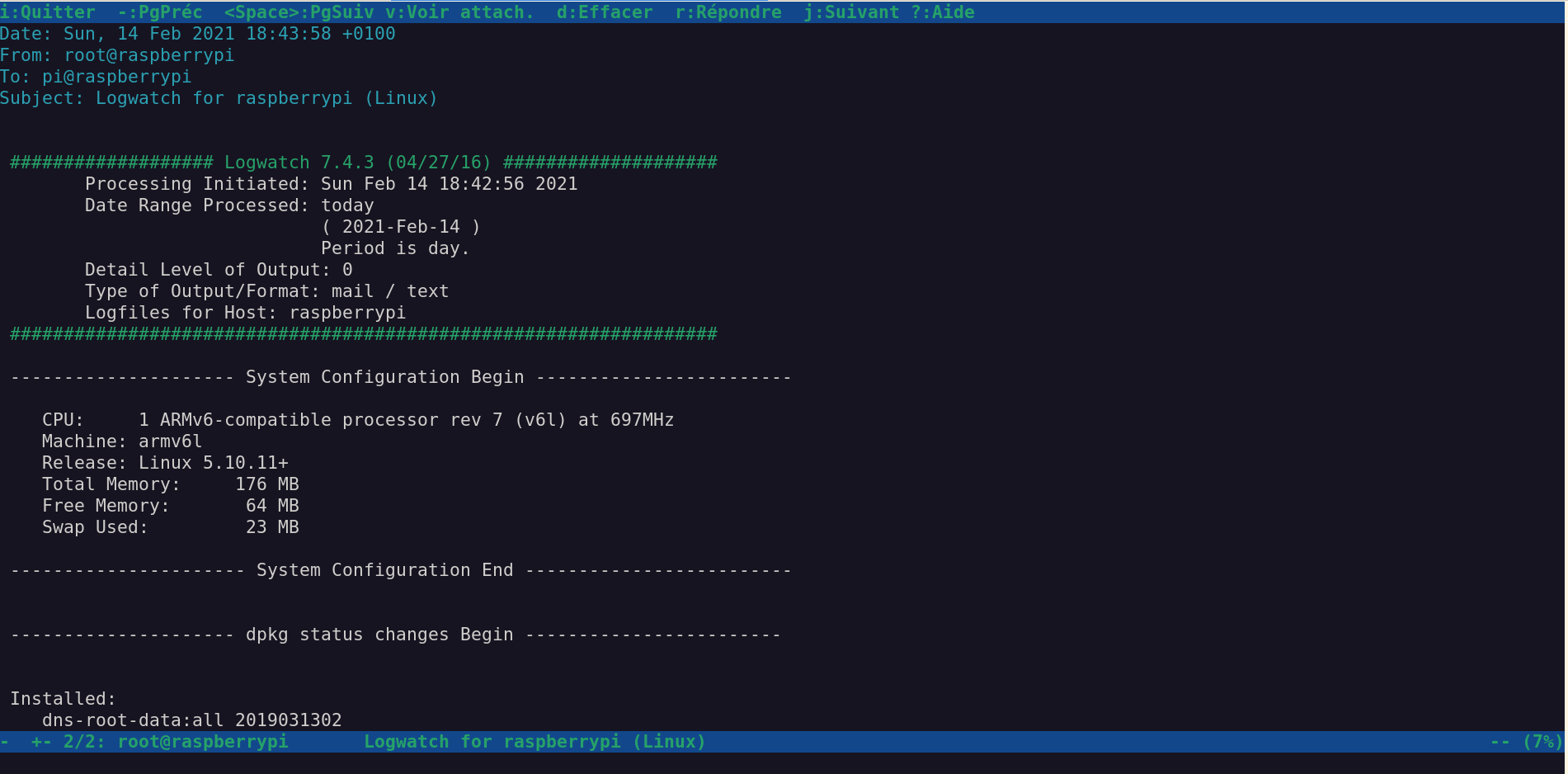The height and width of the screenshot is (774, 1568).
Task: Click d:Effacer delete shortcut
Action: pyautogui.click(x=605, y=12)
